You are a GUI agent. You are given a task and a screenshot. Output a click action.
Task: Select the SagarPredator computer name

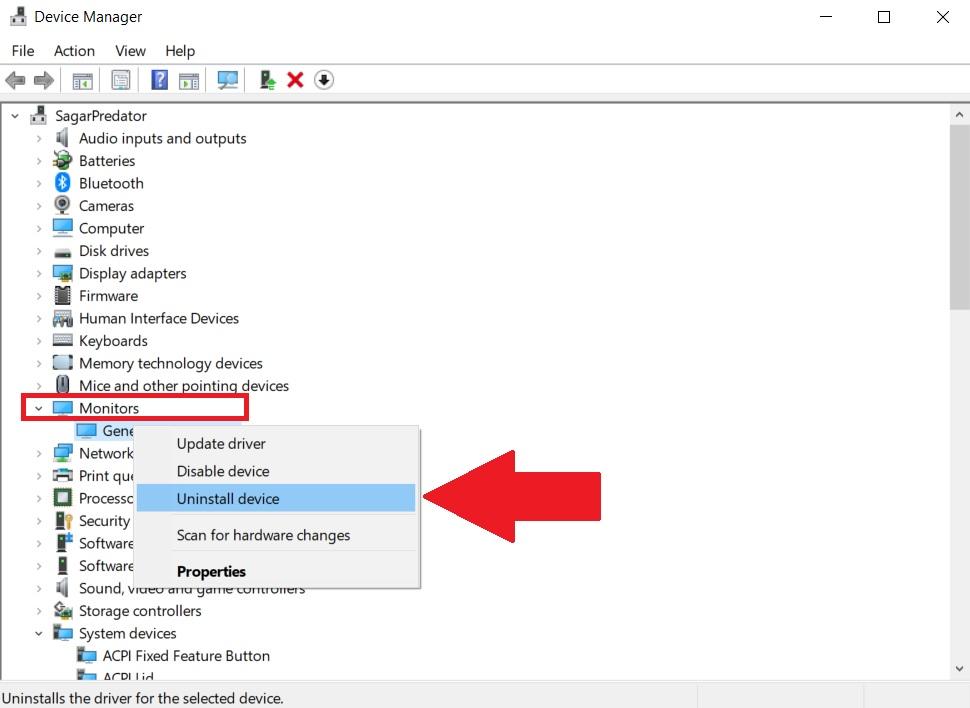[101, 116]
